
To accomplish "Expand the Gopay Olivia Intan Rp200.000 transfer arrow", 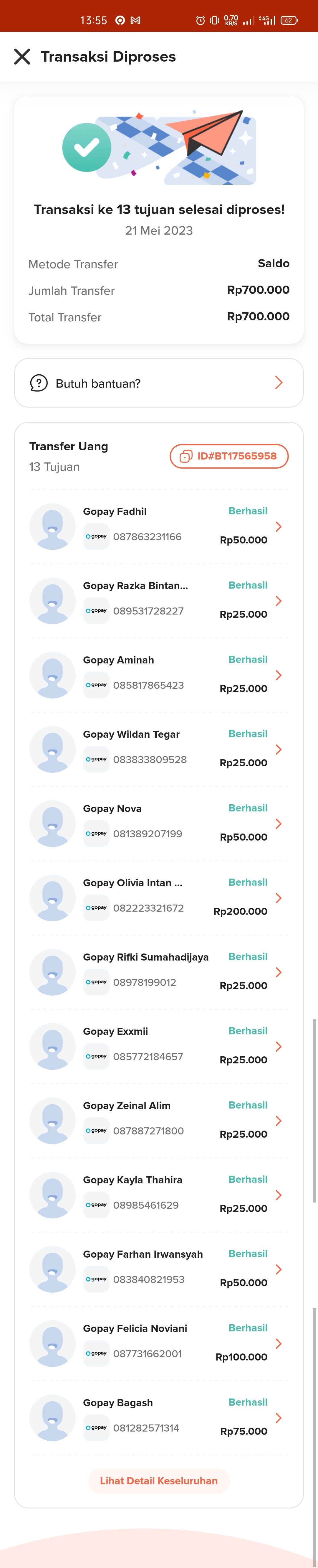I will [279, 898].
